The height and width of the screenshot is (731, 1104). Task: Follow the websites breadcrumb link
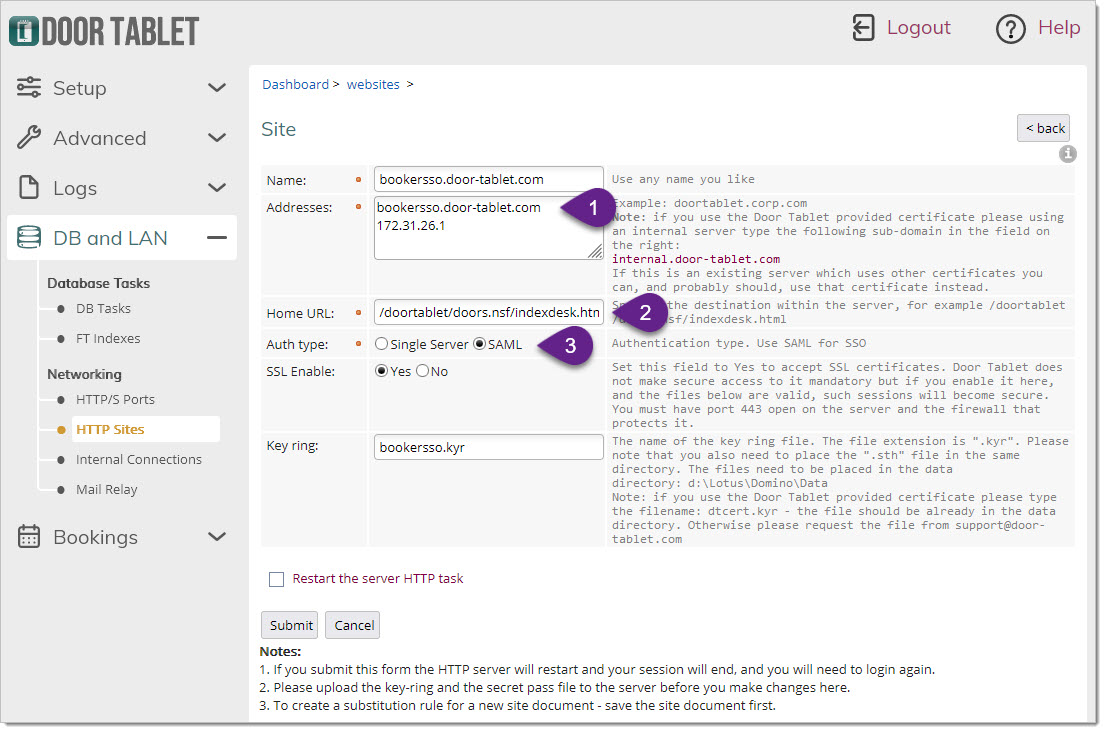click(373, 85)
